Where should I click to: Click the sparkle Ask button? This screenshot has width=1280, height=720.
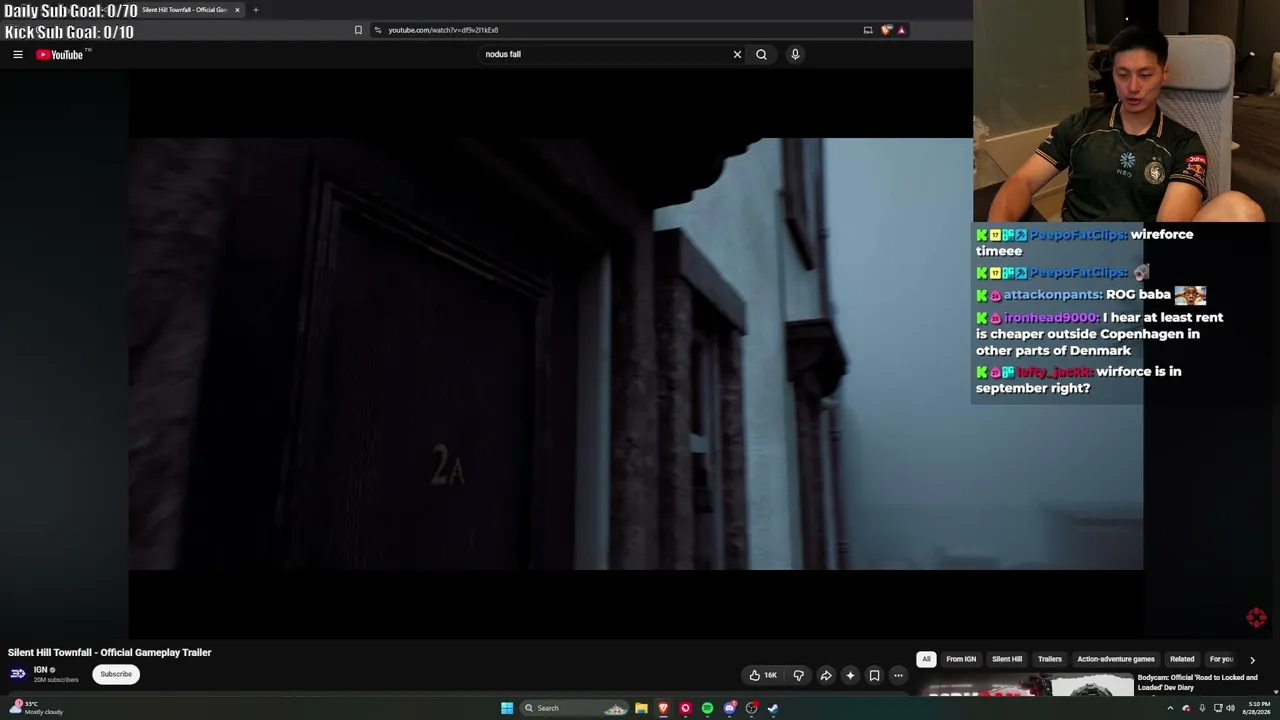(x=850, y=675)
